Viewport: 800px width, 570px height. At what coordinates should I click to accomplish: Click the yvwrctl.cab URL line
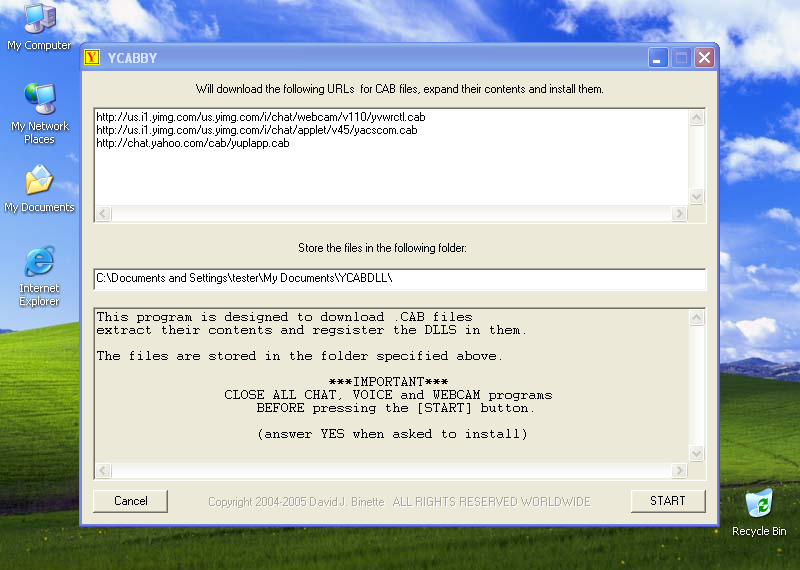(x=261, y=117)
